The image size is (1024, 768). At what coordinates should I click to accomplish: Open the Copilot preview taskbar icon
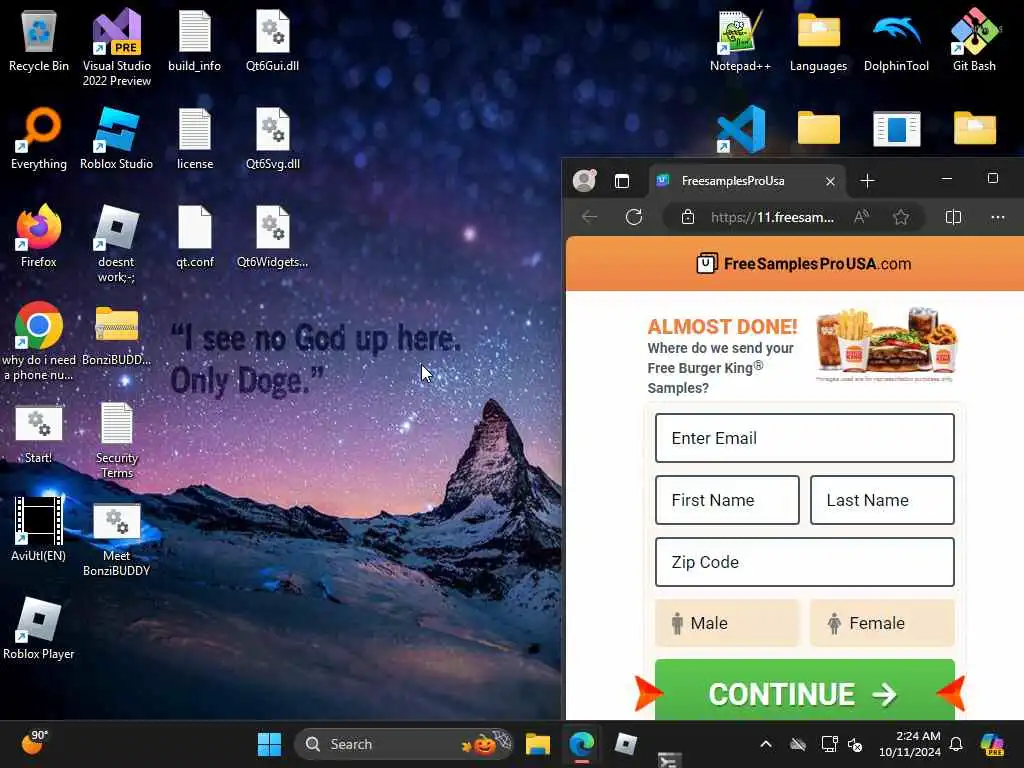(x=992, y=744)
